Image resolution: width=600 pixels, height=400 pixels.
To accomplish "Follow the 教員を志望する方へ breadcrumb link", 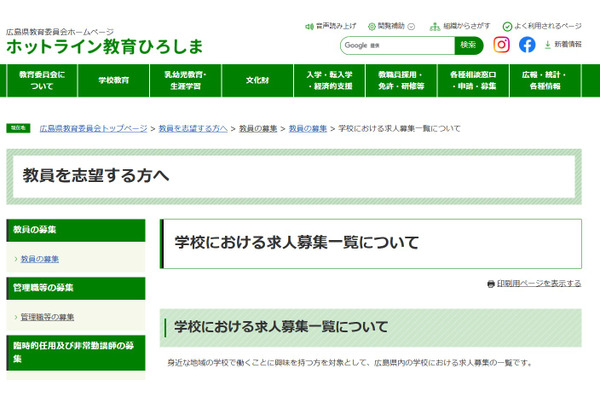I will 192,129.
